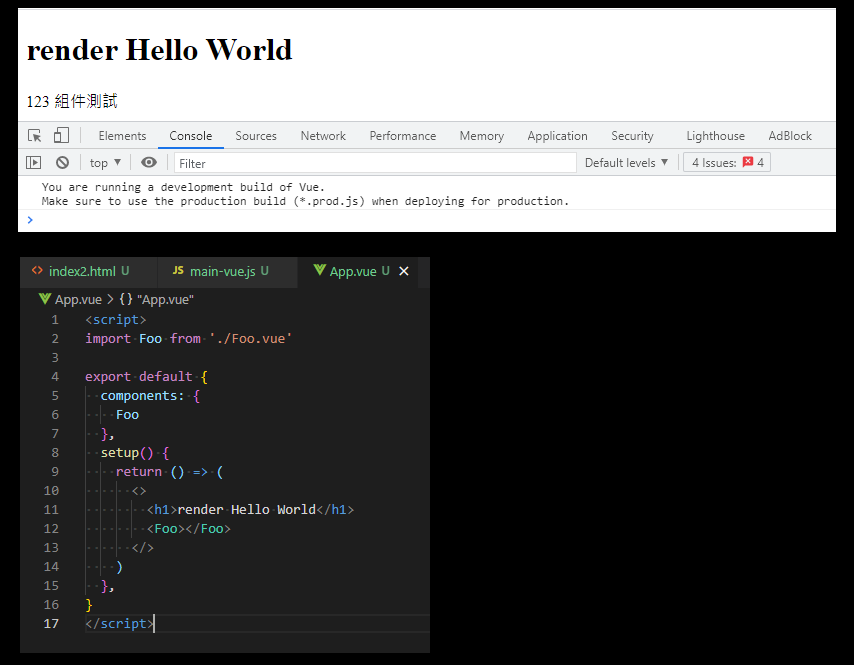
Task: Click line number 1 in the gutter
Action: coord(54,320)
